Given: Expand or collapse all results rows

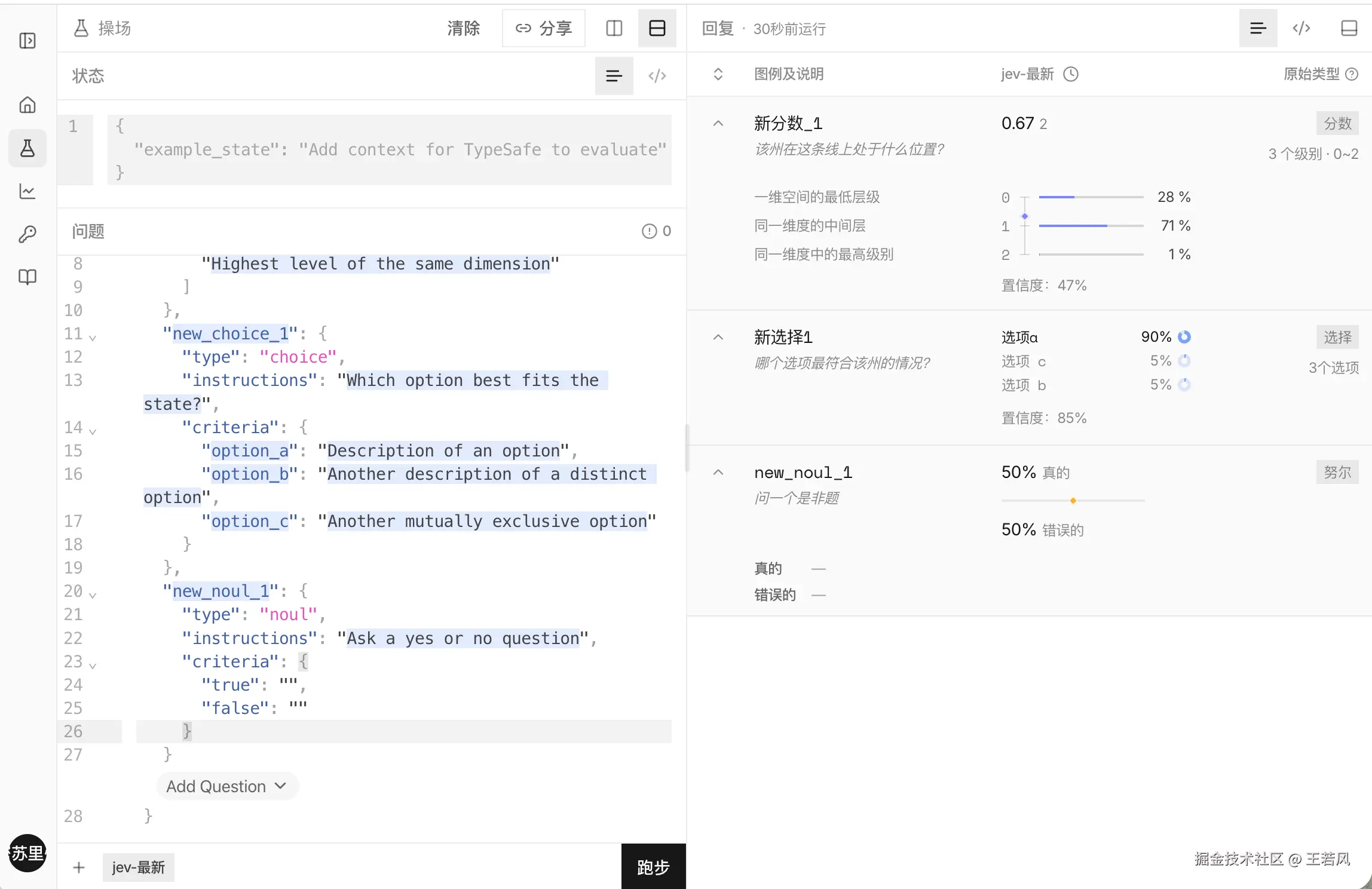Looking at the screenshot, I should click(x=718, y=74).
